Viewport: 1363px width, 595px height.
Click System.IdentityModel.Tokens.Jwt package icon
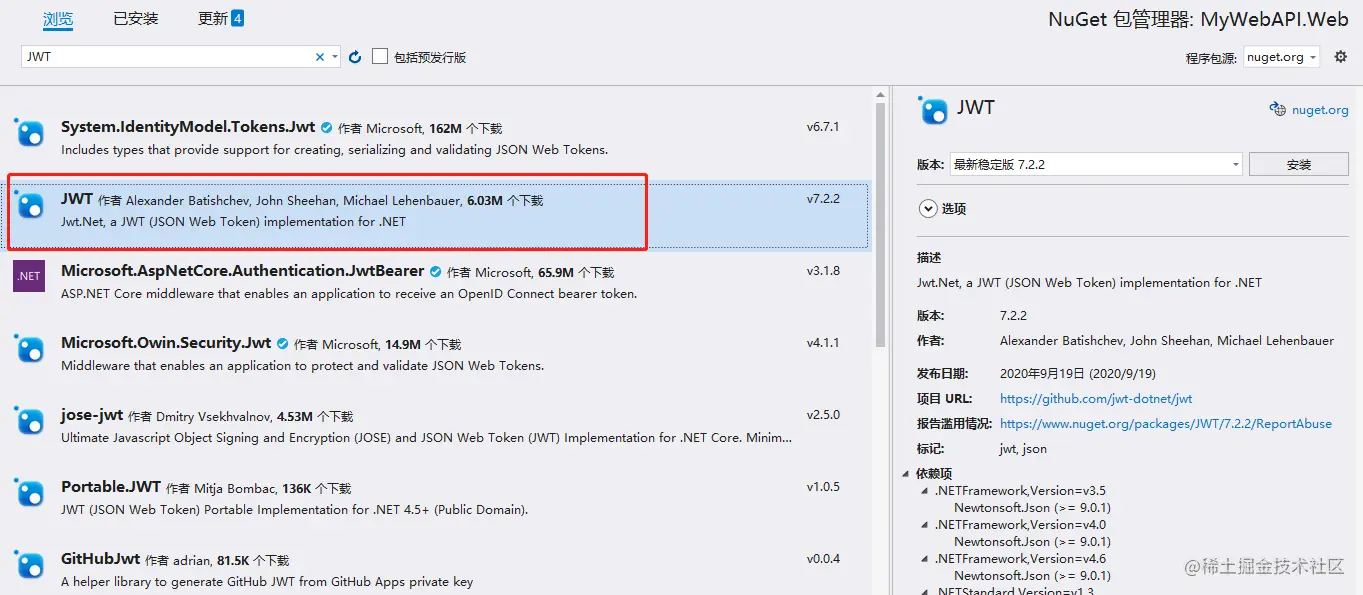(29, 132)
